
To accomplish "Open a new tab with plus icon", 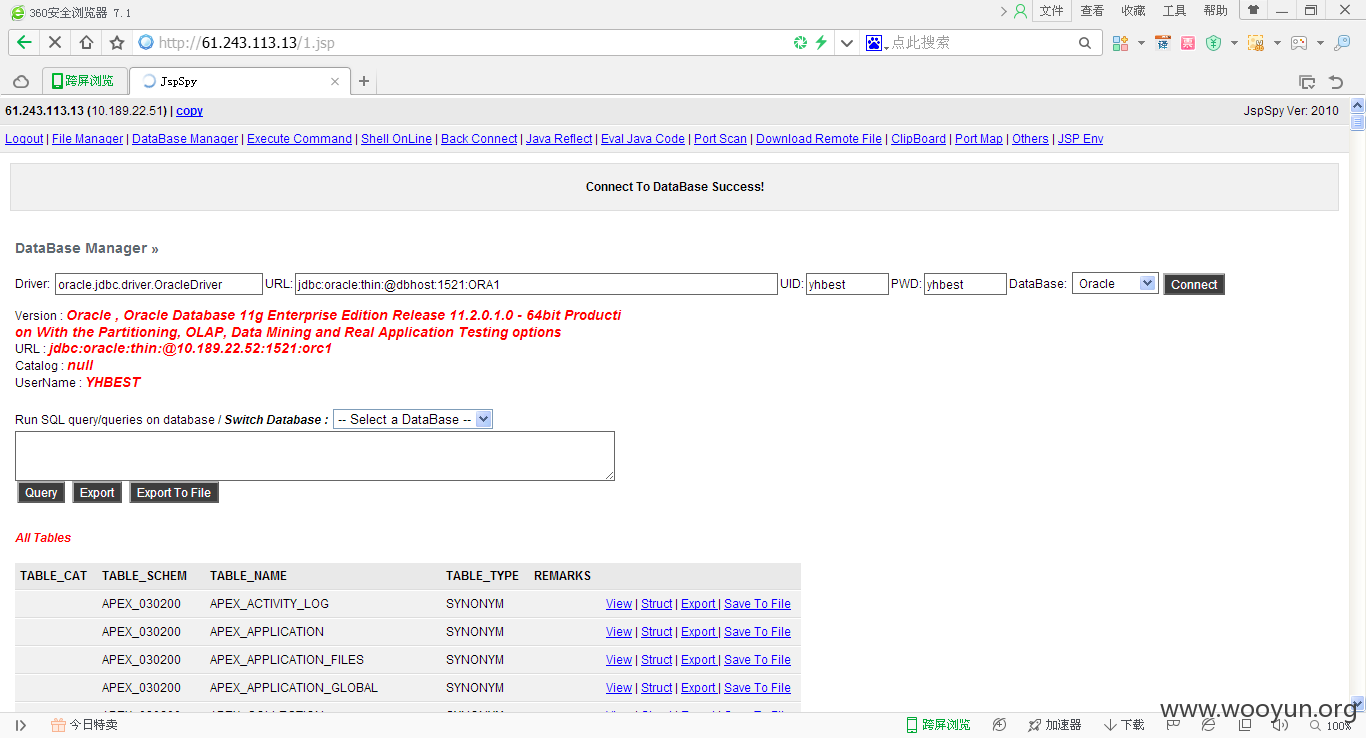I will tap(364, 81).
